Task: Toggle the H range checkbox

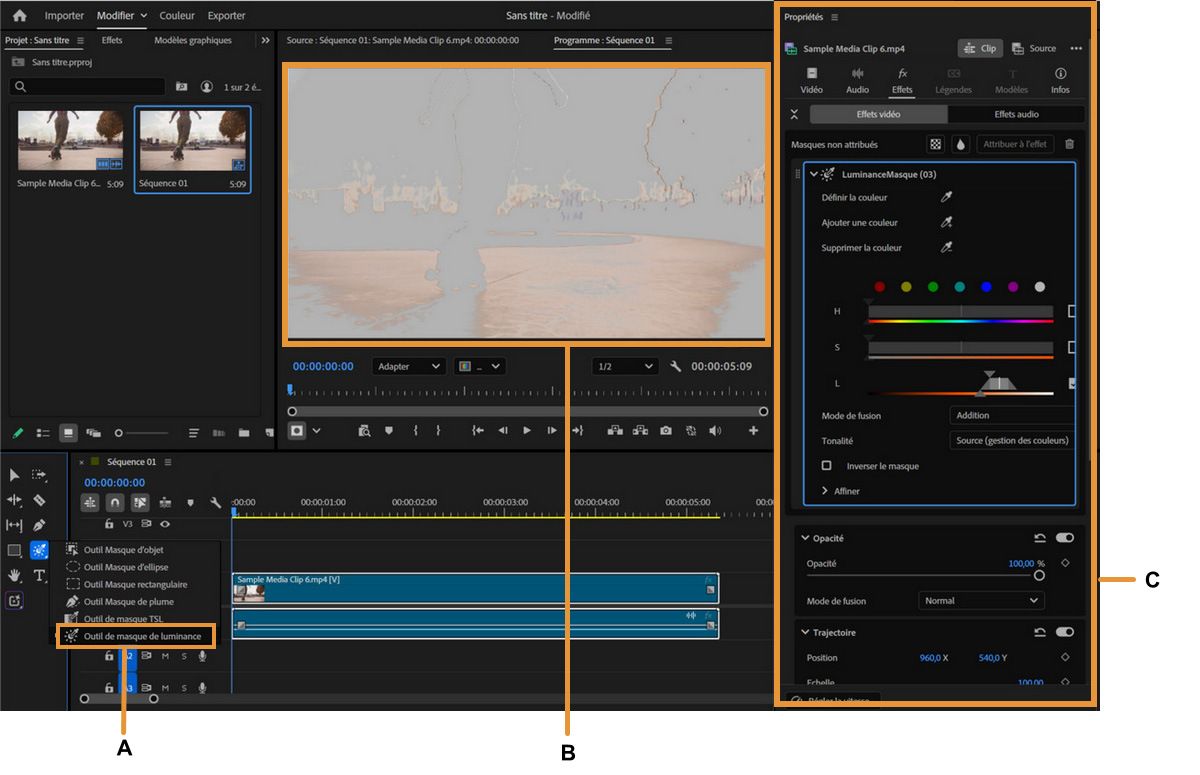Action: click(1072, 312)
